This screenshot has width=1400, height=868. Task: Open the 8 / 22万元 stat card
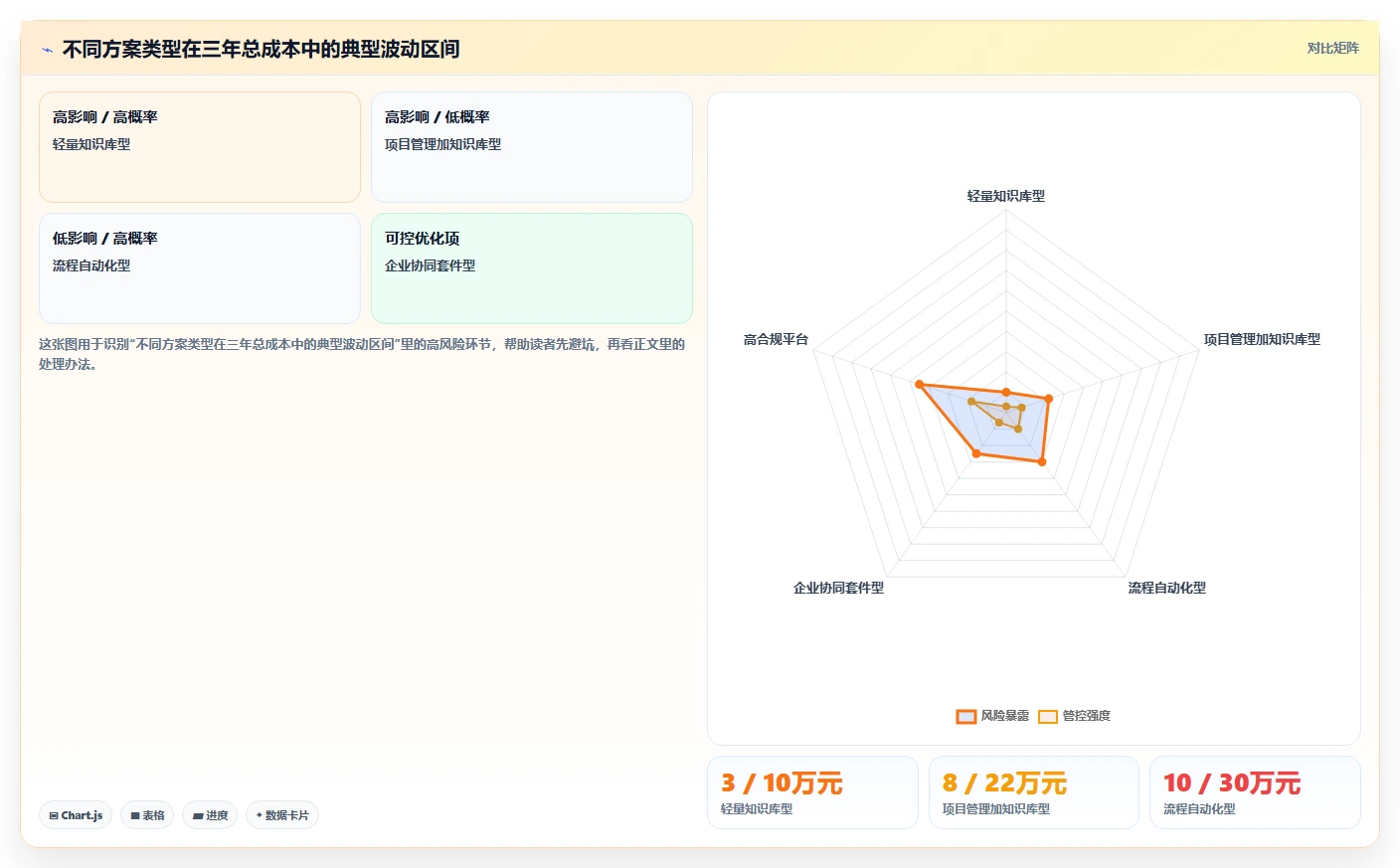pyautogui.click(x=1034, y=792)
